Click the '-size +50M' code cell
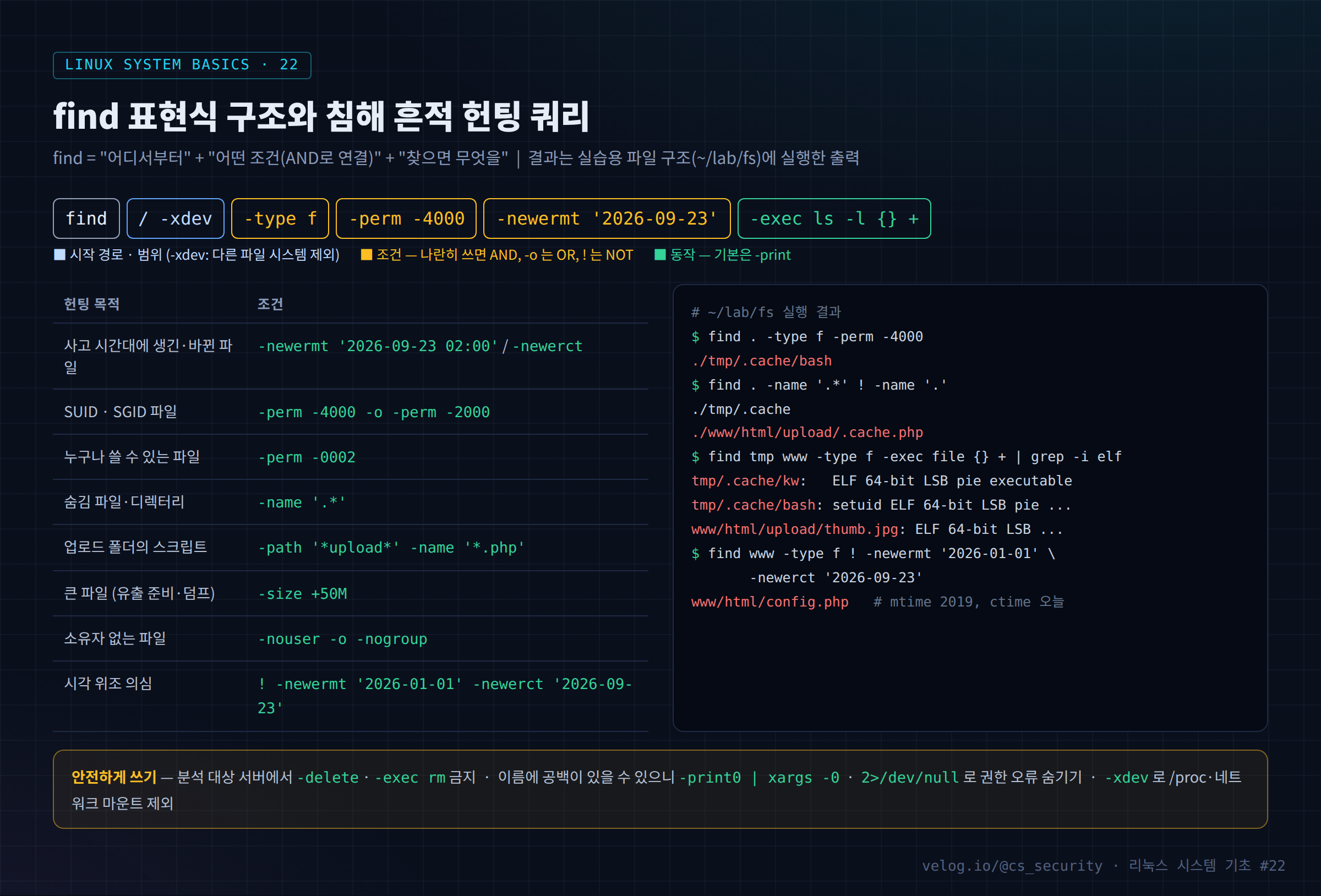The width and height of the screenshot is (1321, 896). click(x=302, y=593)
